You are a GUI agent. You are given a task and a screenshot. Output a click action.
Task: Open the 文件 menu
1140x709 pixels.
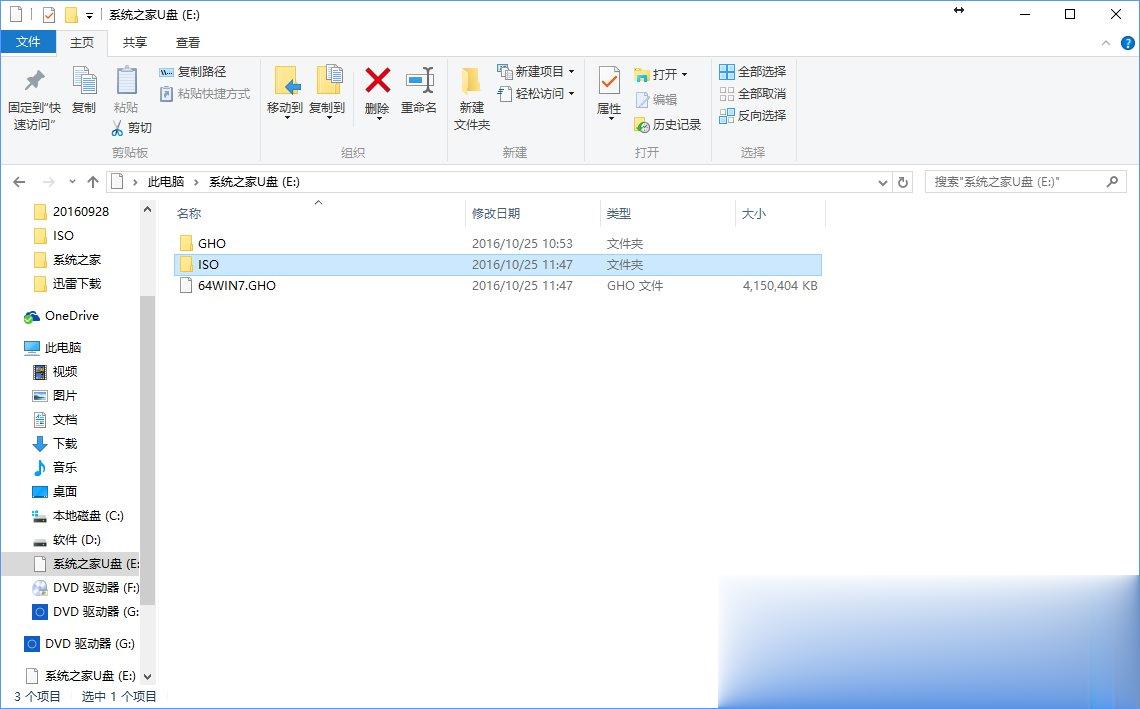(x=29, y=42)
